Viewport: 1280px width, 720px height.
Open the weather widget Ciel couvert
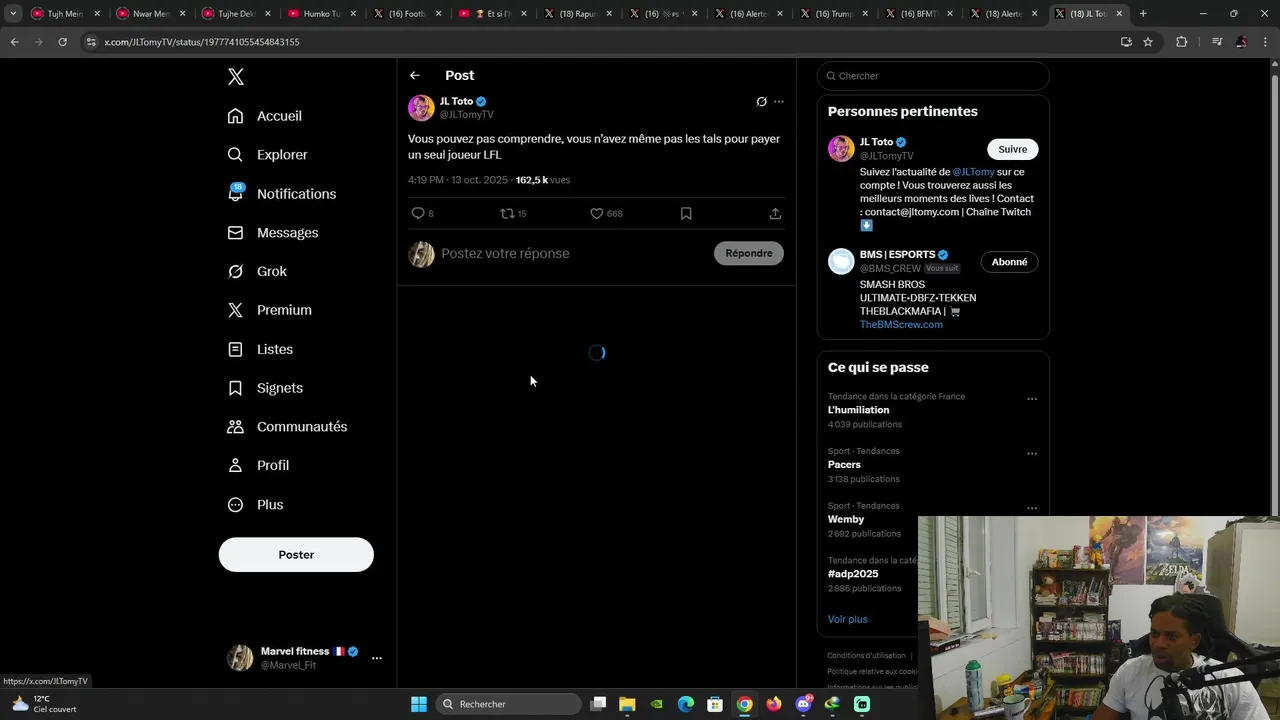pos(44,704)
